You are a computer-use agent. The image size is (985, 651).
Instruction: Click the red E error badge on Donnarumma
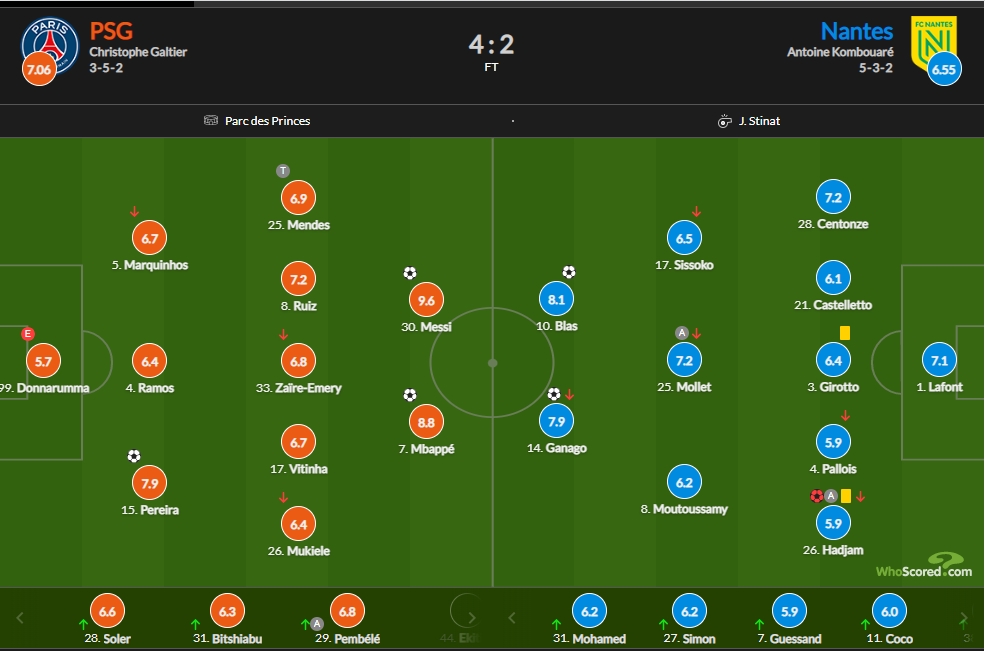pyautogui.click(x=28, y=334)
